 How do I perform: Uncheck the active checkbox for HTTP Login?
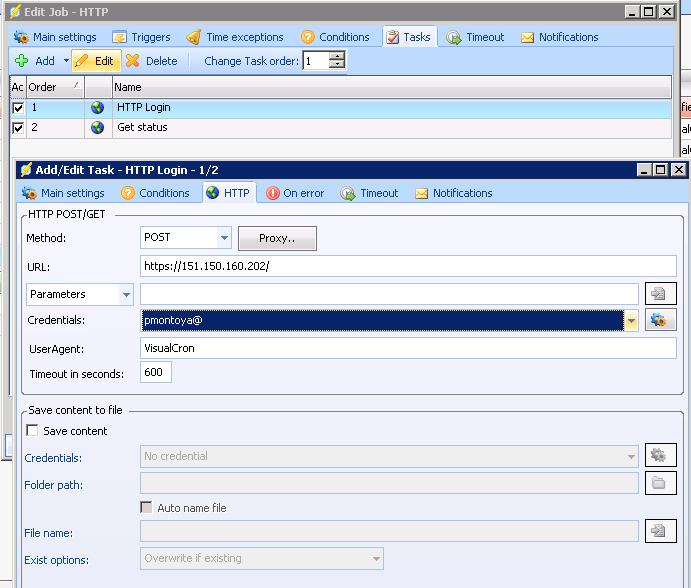pyautogui.click(x=18, y=108)
